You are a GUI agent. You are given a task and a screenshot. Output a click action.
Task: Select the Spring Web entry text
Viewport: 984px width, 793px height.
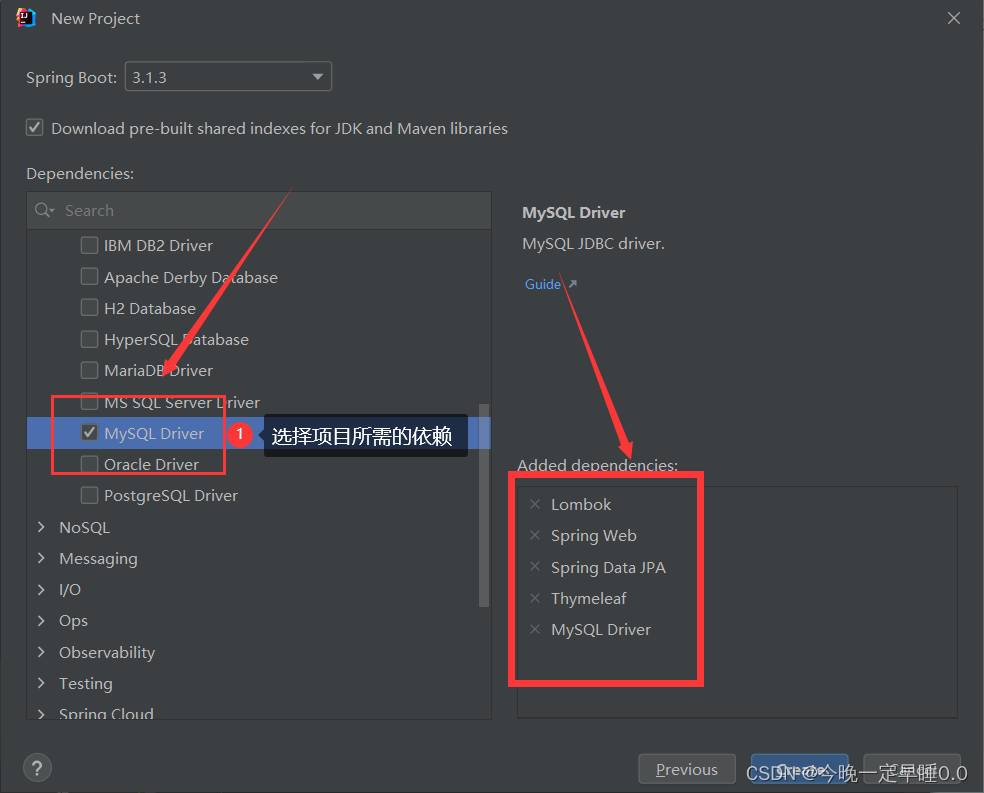click(x=594, y=536)
